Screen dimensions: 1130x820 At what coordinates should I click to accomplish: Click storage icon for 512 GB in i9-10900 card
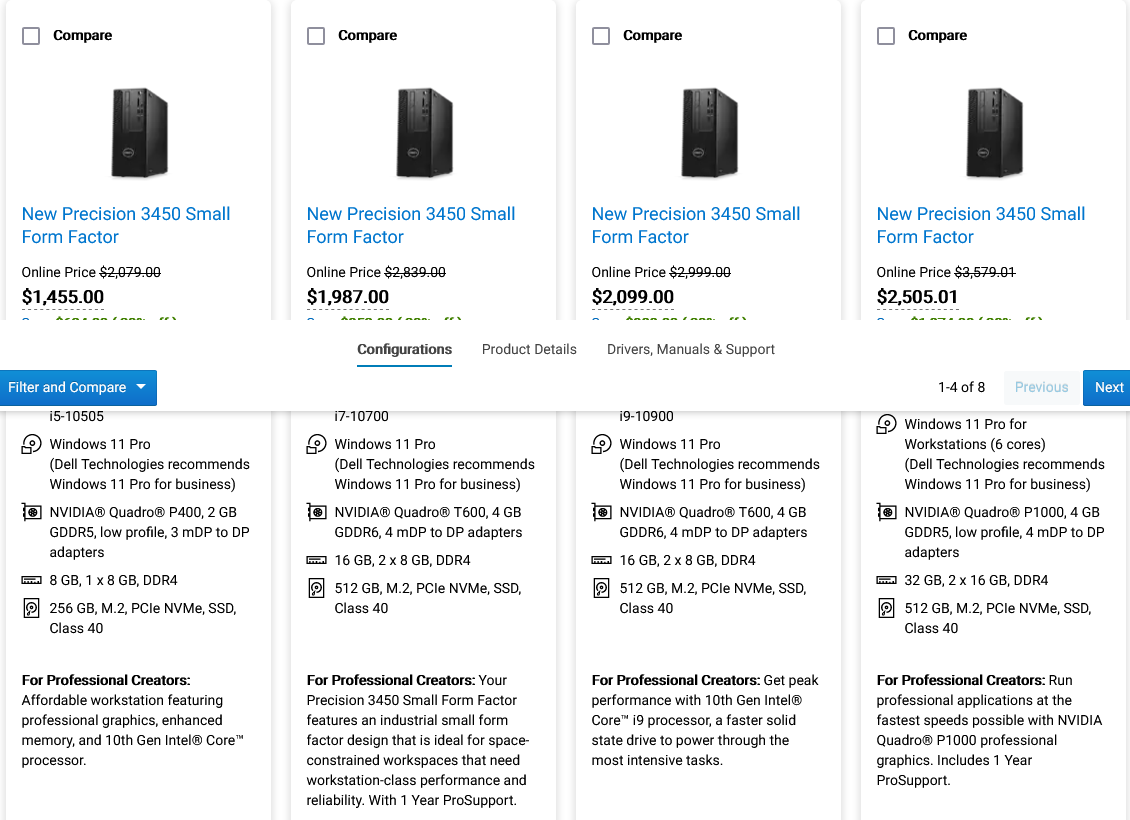[x=601, y=588]
